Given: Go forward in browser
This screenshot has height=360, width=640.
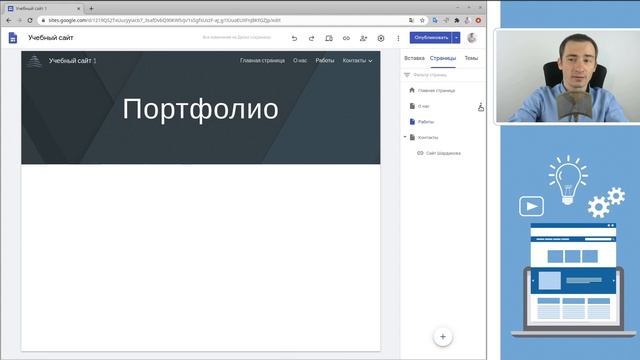Looking at the screenshot, I should click(x=19, y=20).
